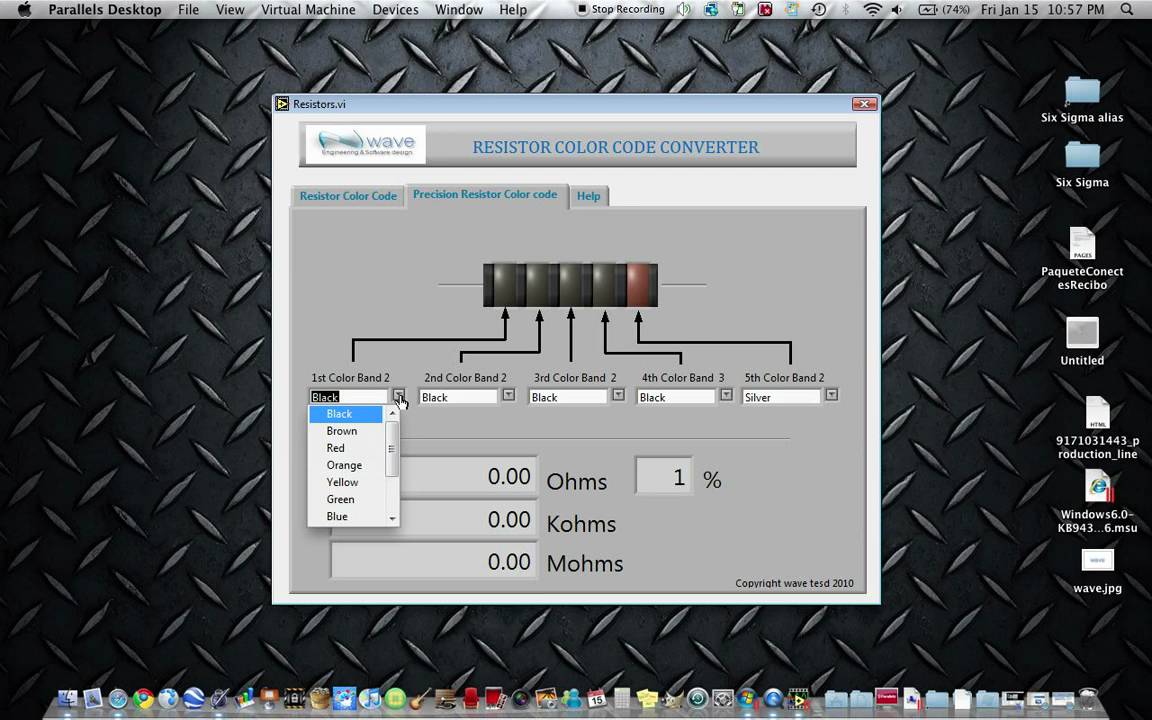
Task: Click the Google Chrome icon in the dock
Action: pyautogui.click(x=143, y=699)
